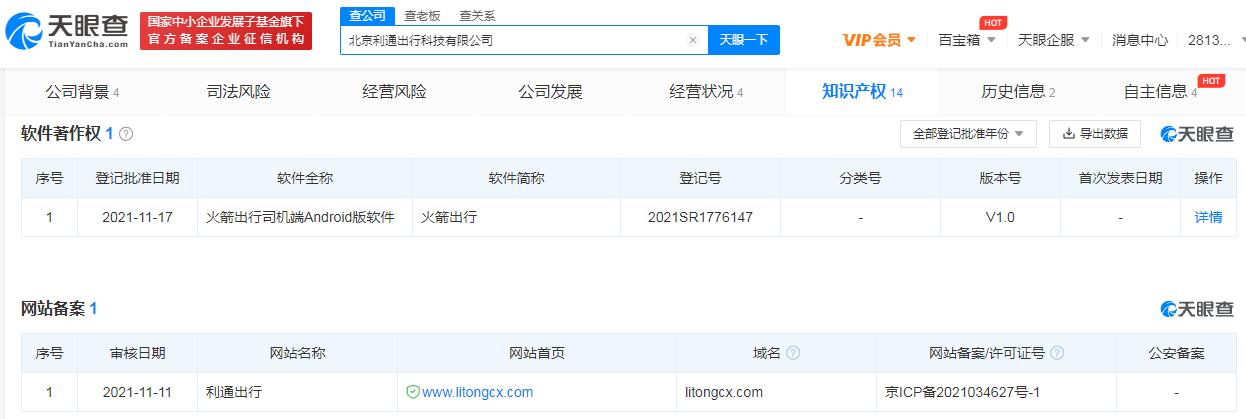Click the red 官方备案企业征信机构 banner
Screen dimensions: 1246x419
click(x=226, y=31)
